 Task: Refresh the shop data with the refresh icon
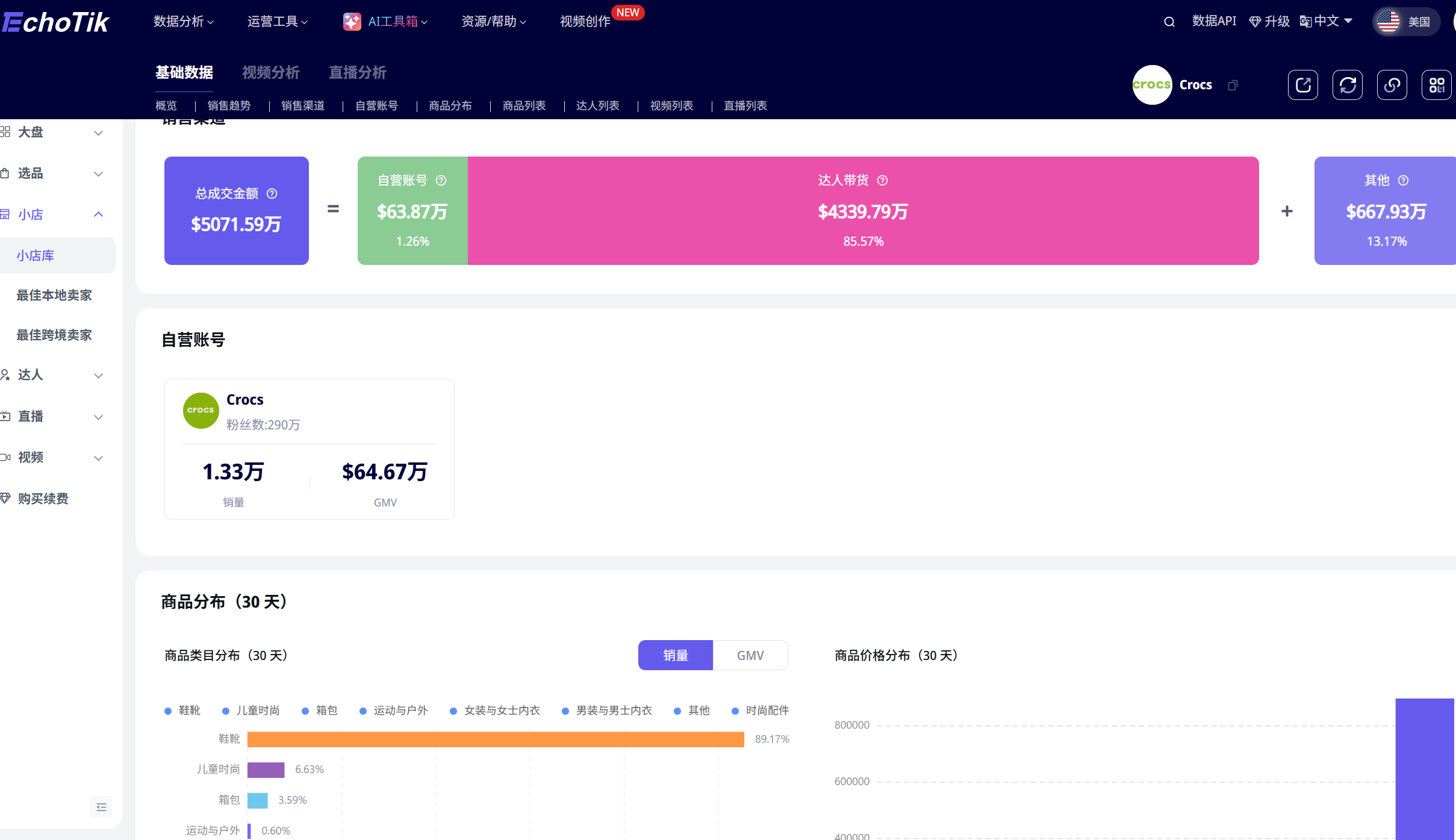point(1347,84)
